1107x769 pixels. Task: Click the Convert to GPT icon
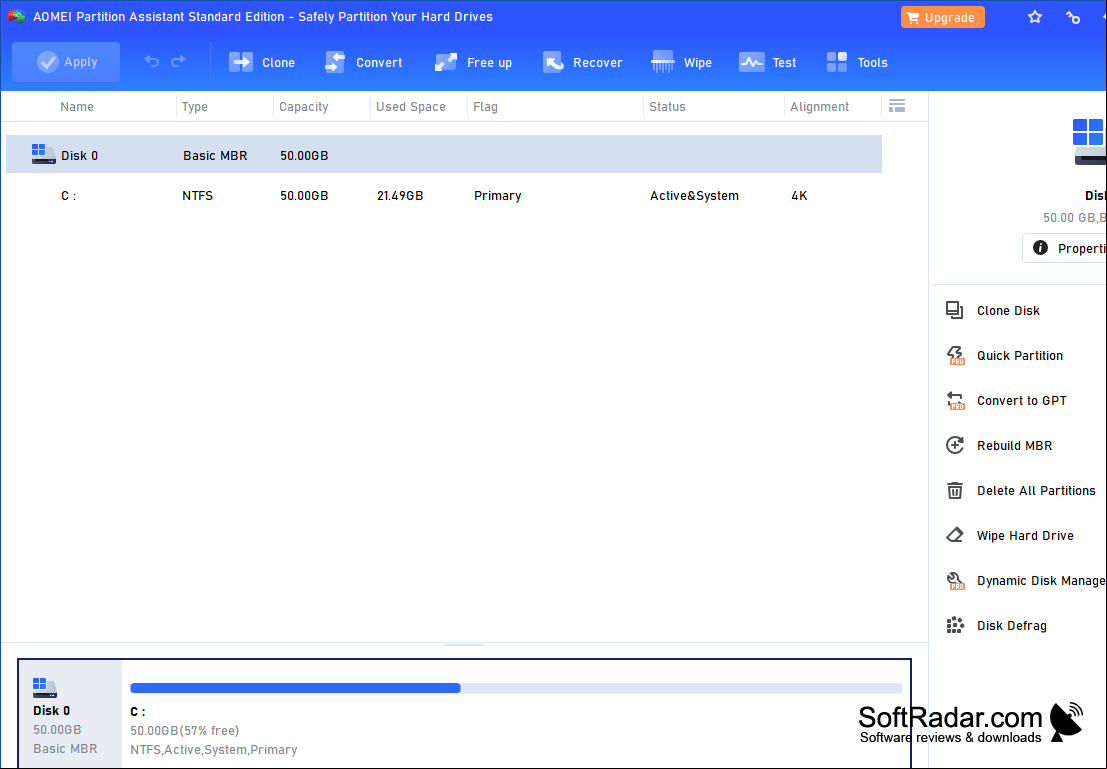955,400
